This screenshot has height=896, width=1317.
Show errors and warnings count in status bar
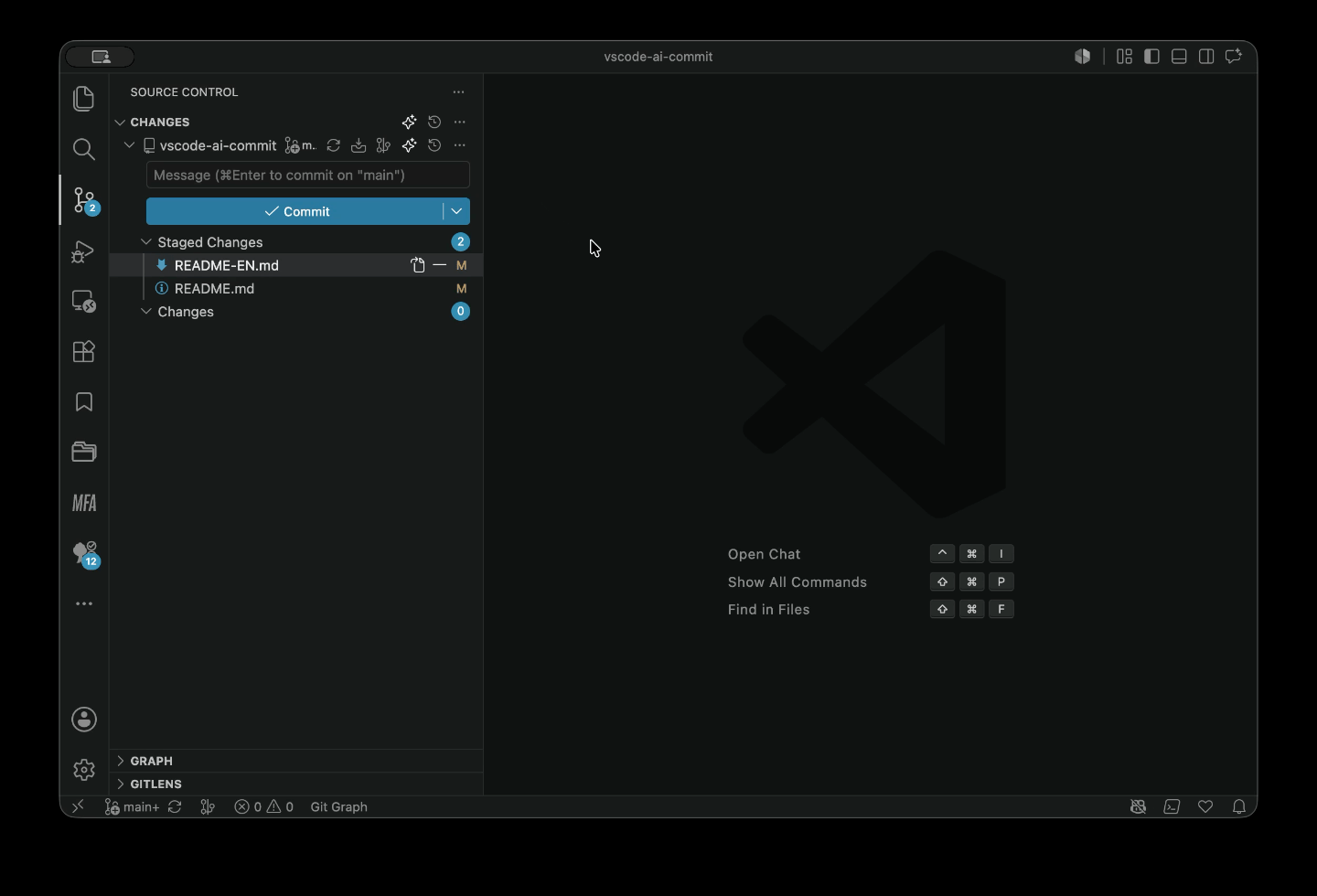coord(264,806)
